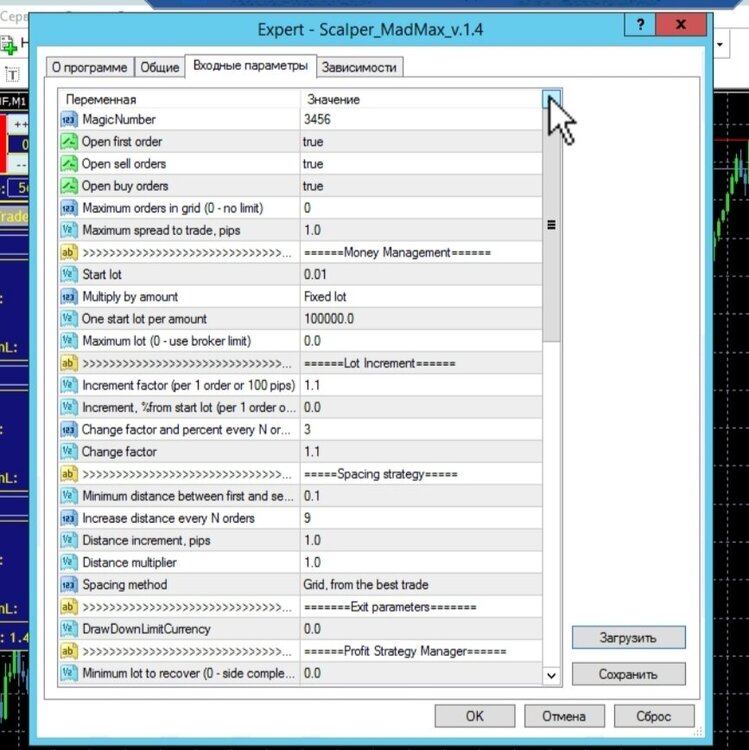The height and width of the screenshot is (750, 749).
Task: Click the MagicNumber integer type icon
Action: tap(68, 120)
